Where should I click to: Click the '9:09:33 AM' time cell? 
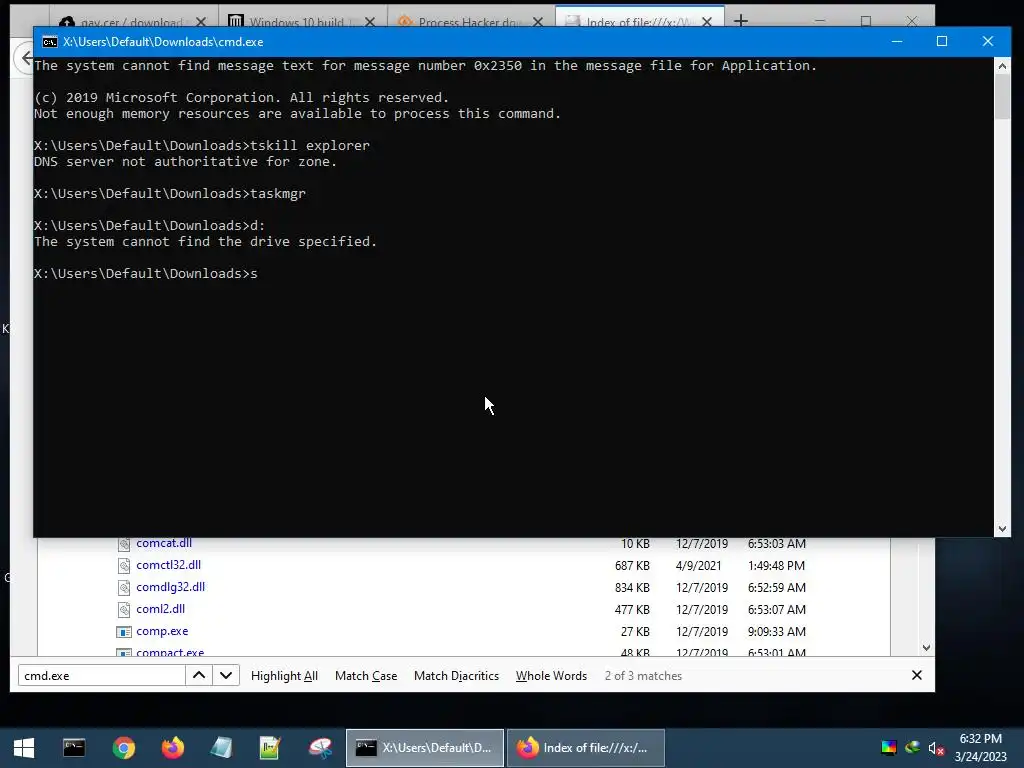coord(776,632)
